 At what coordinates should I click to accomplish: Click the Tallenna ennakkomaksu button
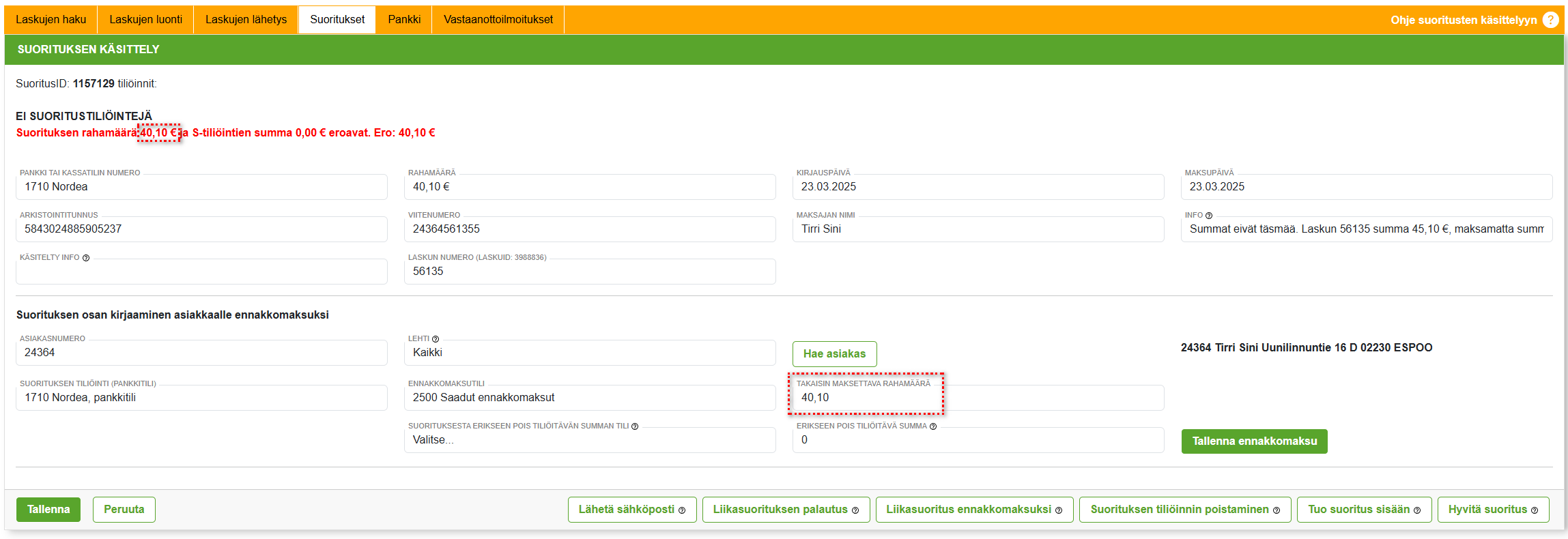pyautogui.click(x=1254, y=441)
